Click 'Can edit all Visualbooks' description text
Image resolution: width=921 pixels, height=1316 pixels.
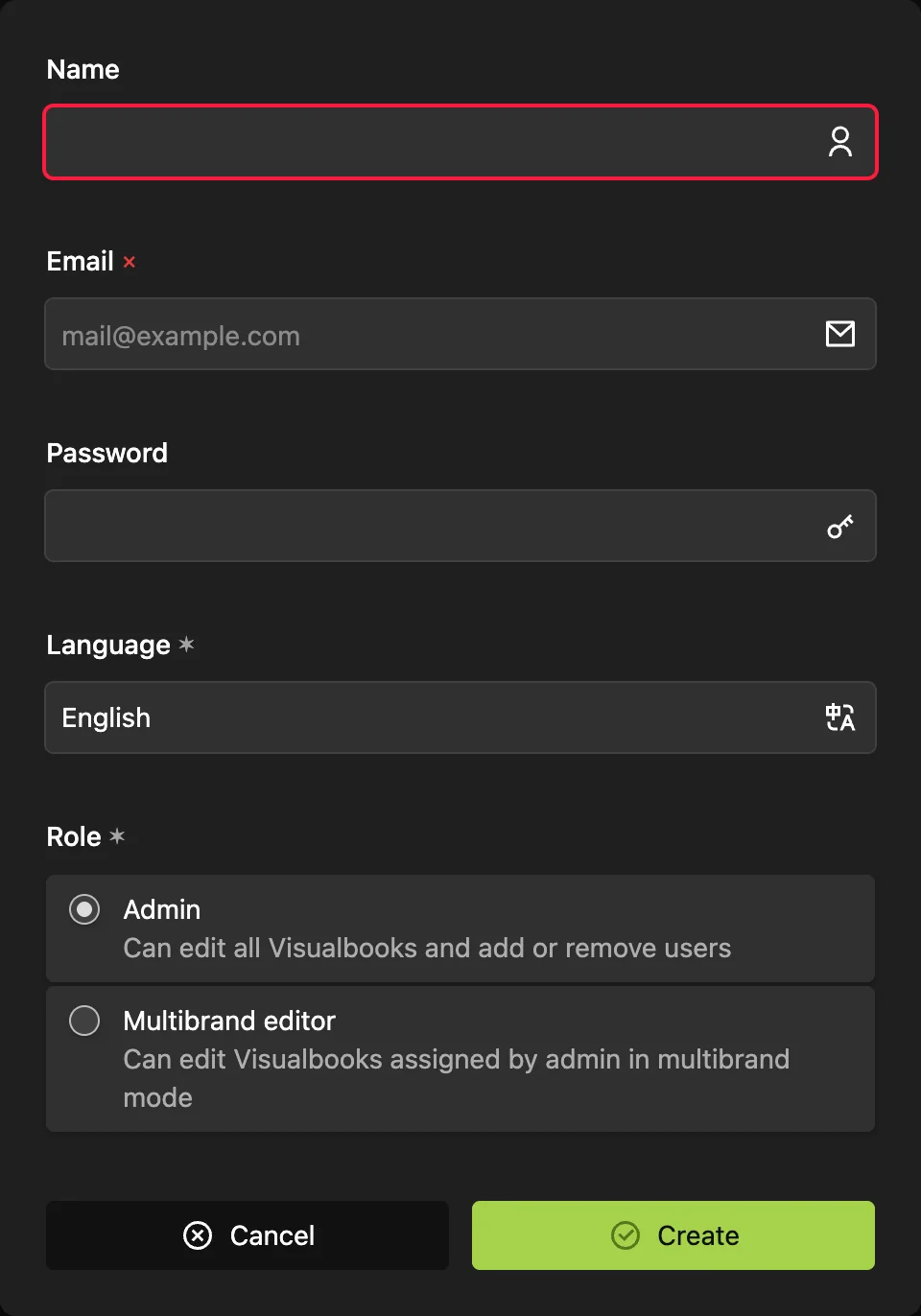pyautogui.click(x=427, y=948)
